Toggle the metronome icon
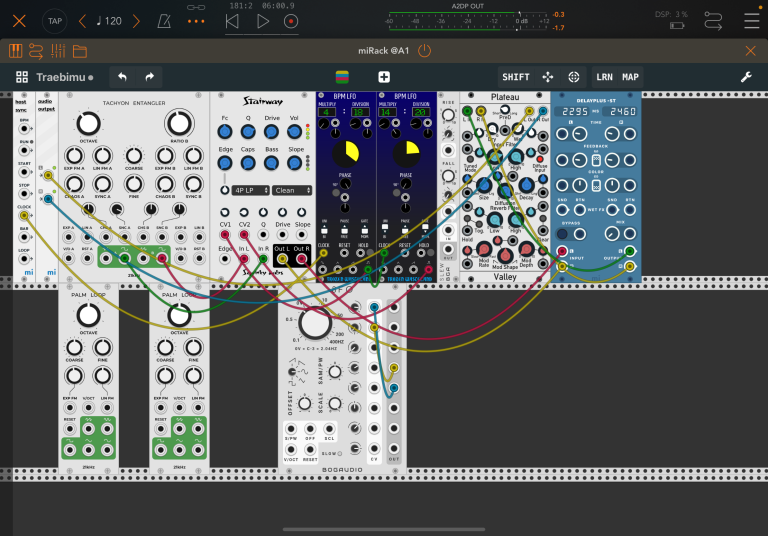Image resolution: width=768 pixels, height=536 pixels. [164, 21]
